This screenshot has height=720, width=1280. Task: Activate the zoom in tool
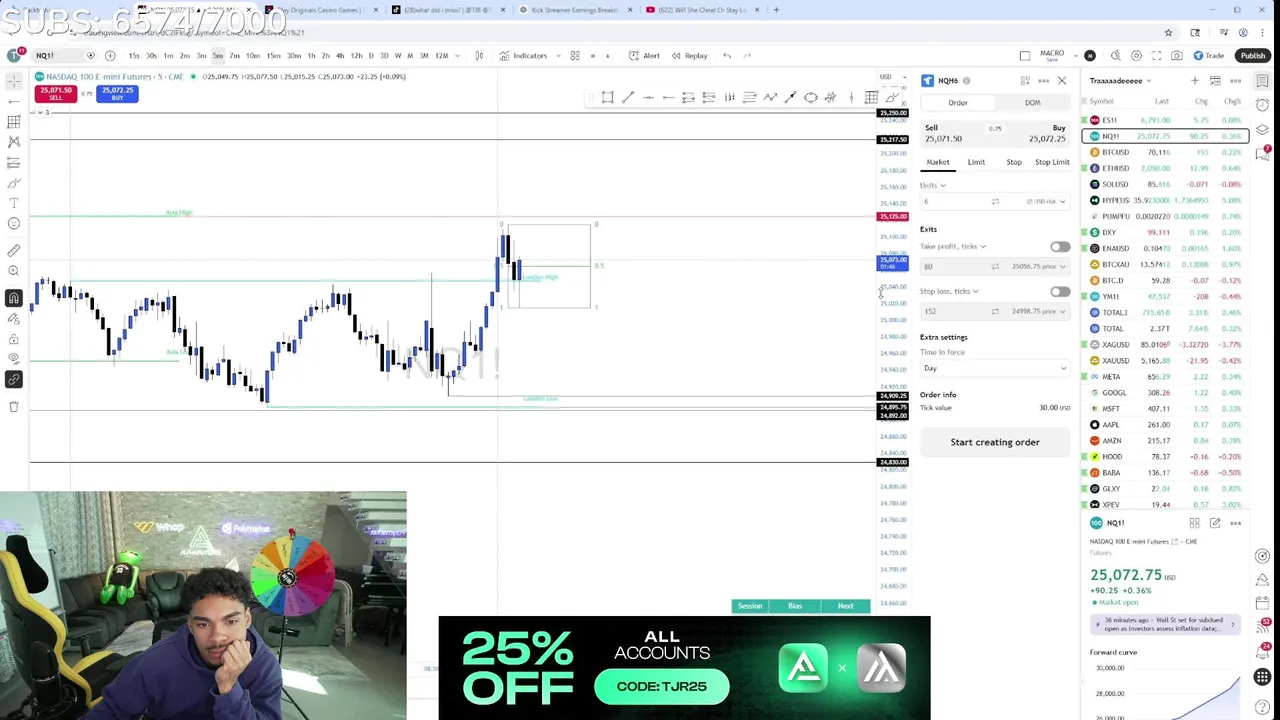point(14,271)
